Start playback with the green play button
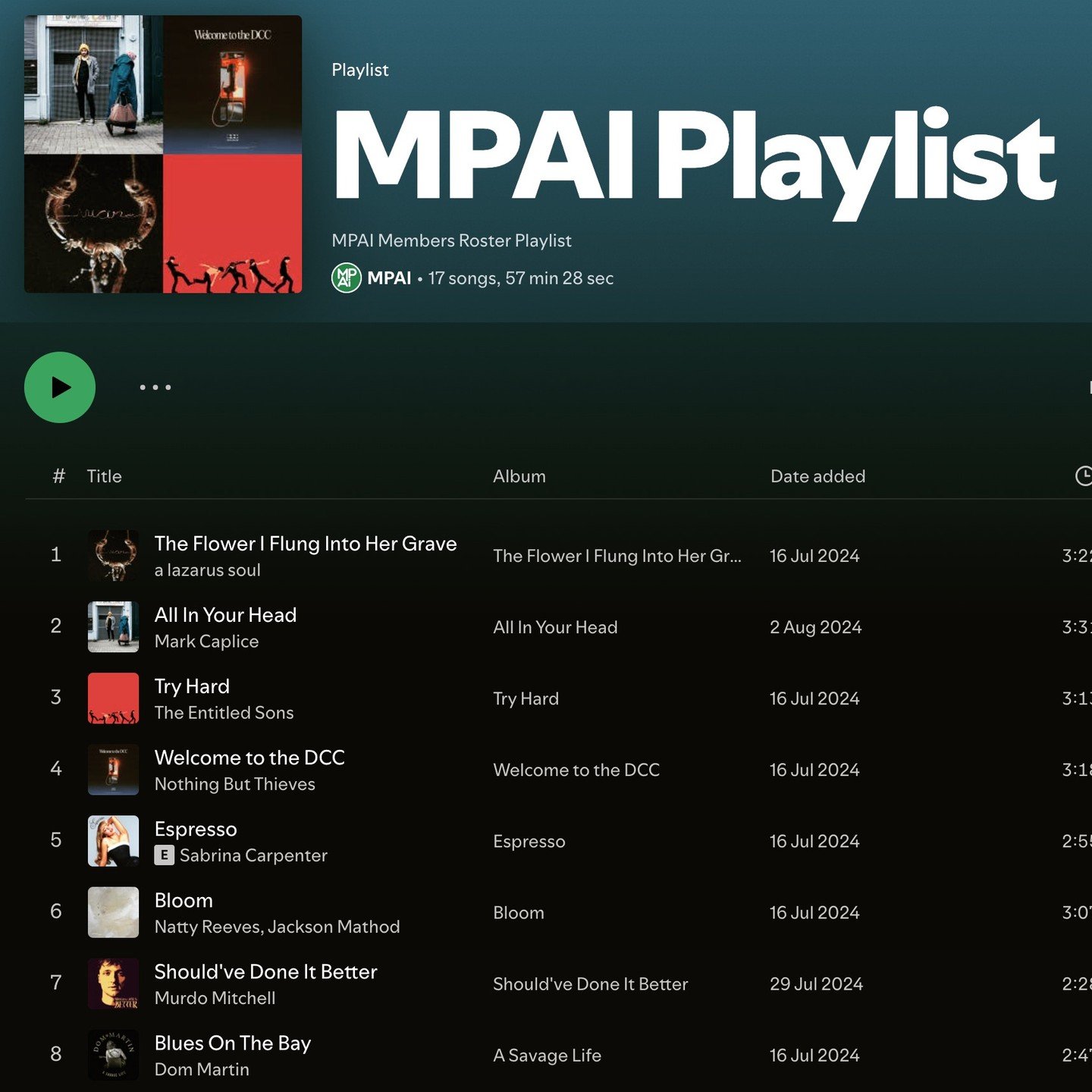The height and width of the screenshot is (1092, 1092). (x=60, y=388)
